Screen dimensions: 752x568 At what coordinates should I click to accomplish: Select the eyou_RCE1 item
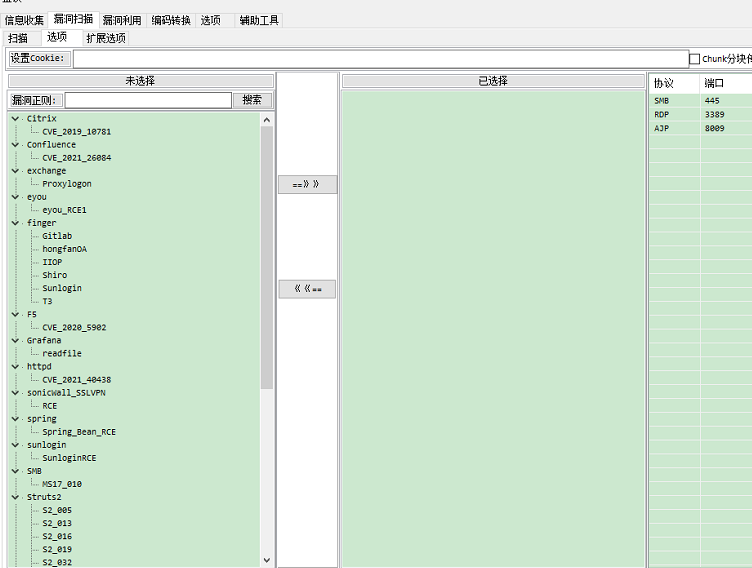point(64,210)
